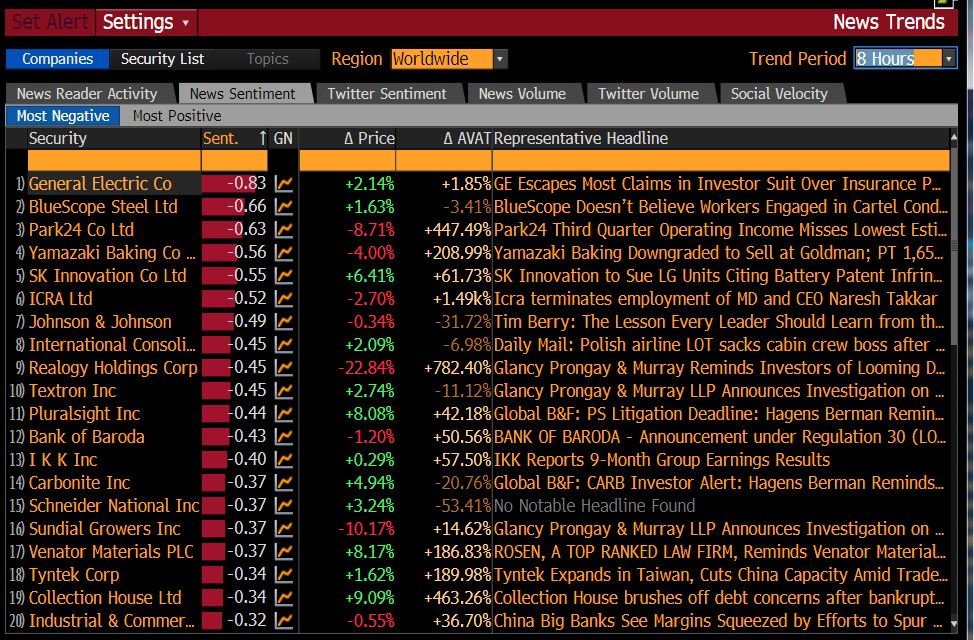Click the Sent. column filter field
The image size is (974, 640).
[x=235, y=161]
